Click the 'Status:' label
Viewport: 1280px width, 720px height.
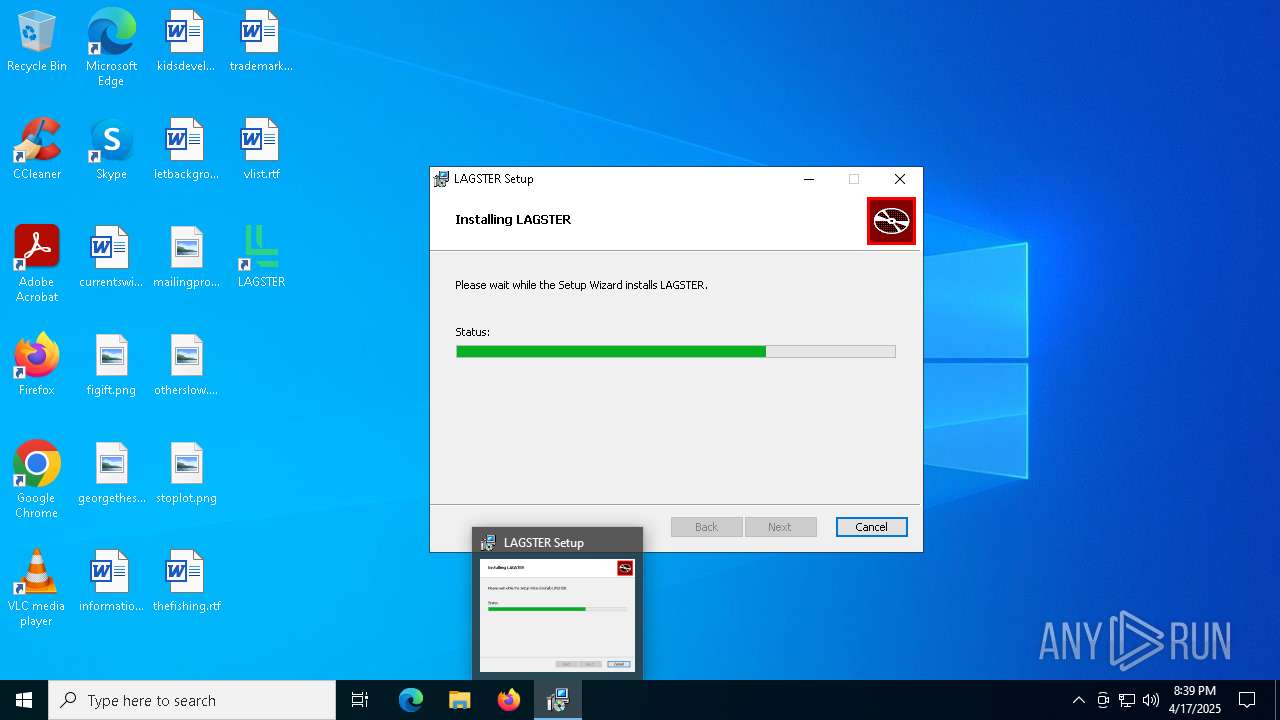[x=472, y=332]
